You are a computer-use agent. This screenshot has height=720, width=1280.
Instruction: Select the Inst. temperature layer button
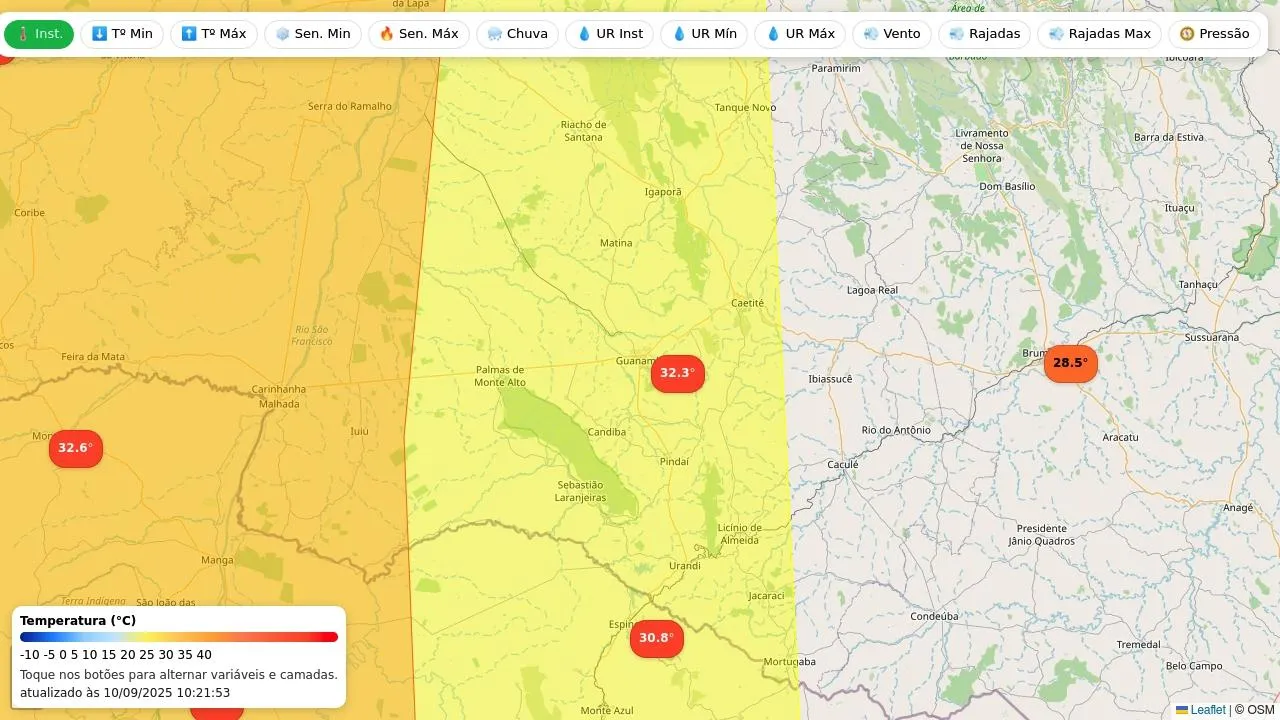(39, 34)
